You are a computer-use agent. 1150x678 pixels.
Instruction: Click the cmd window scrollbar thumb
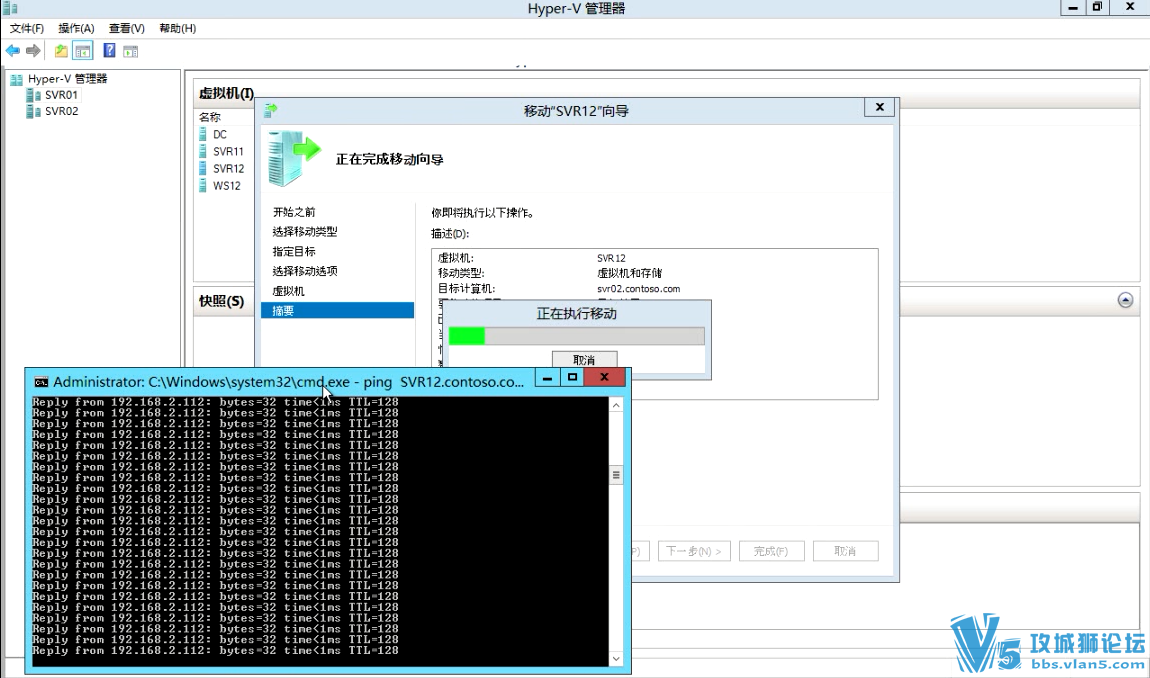pos(616,475)
